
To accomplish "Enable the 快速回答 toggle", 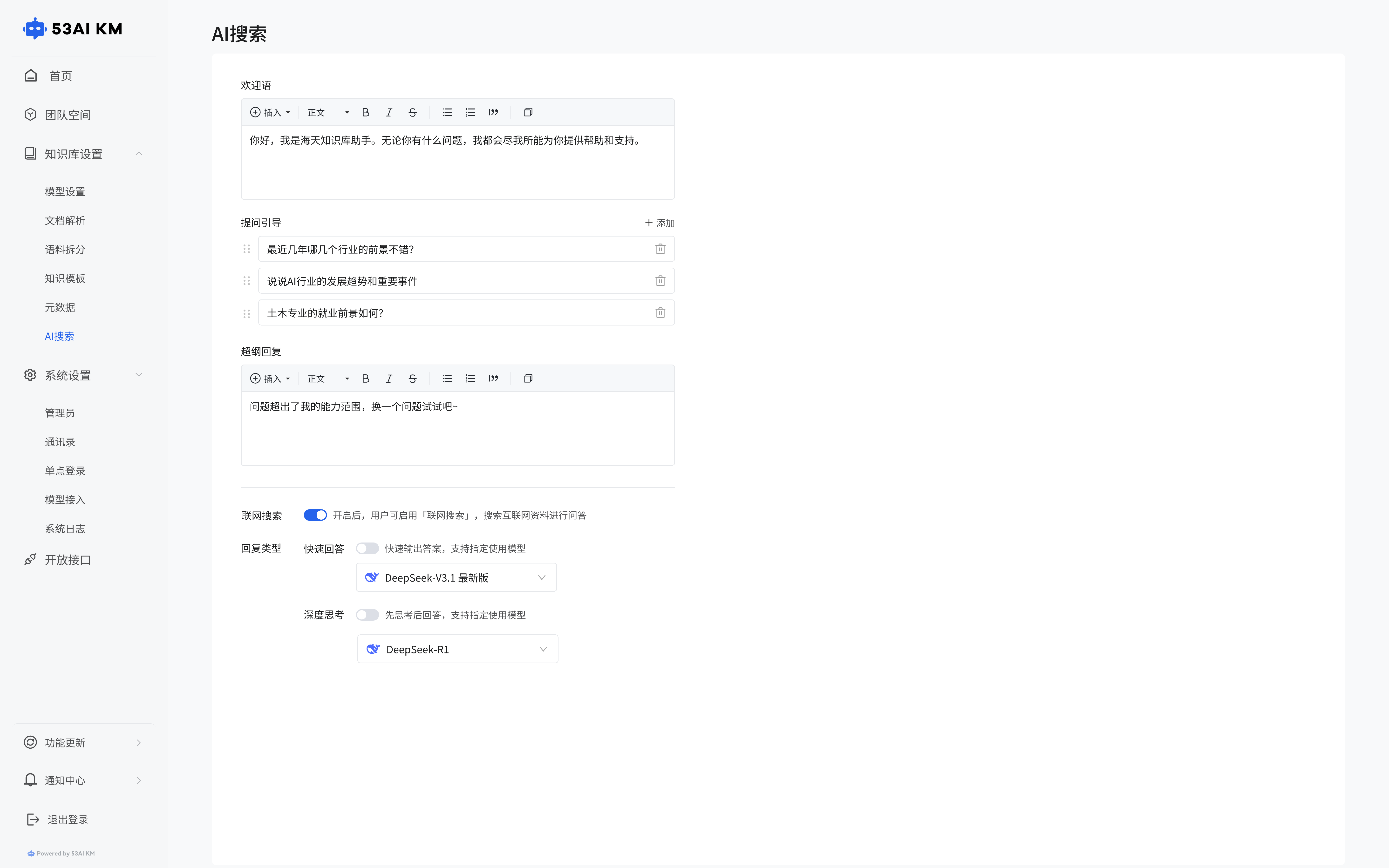I will [367, 548].
